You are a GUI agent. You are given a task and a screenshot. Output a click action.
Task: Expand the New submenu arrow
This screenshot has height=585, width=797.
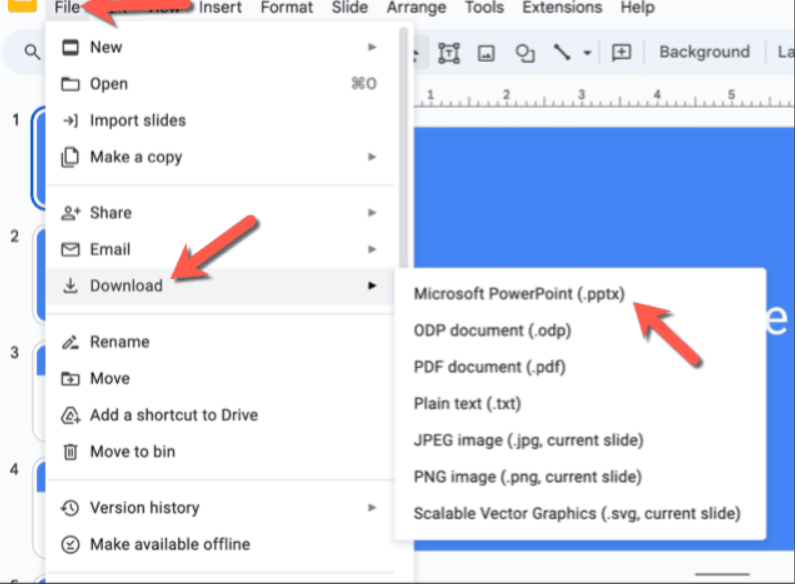[x=372, y=47]
